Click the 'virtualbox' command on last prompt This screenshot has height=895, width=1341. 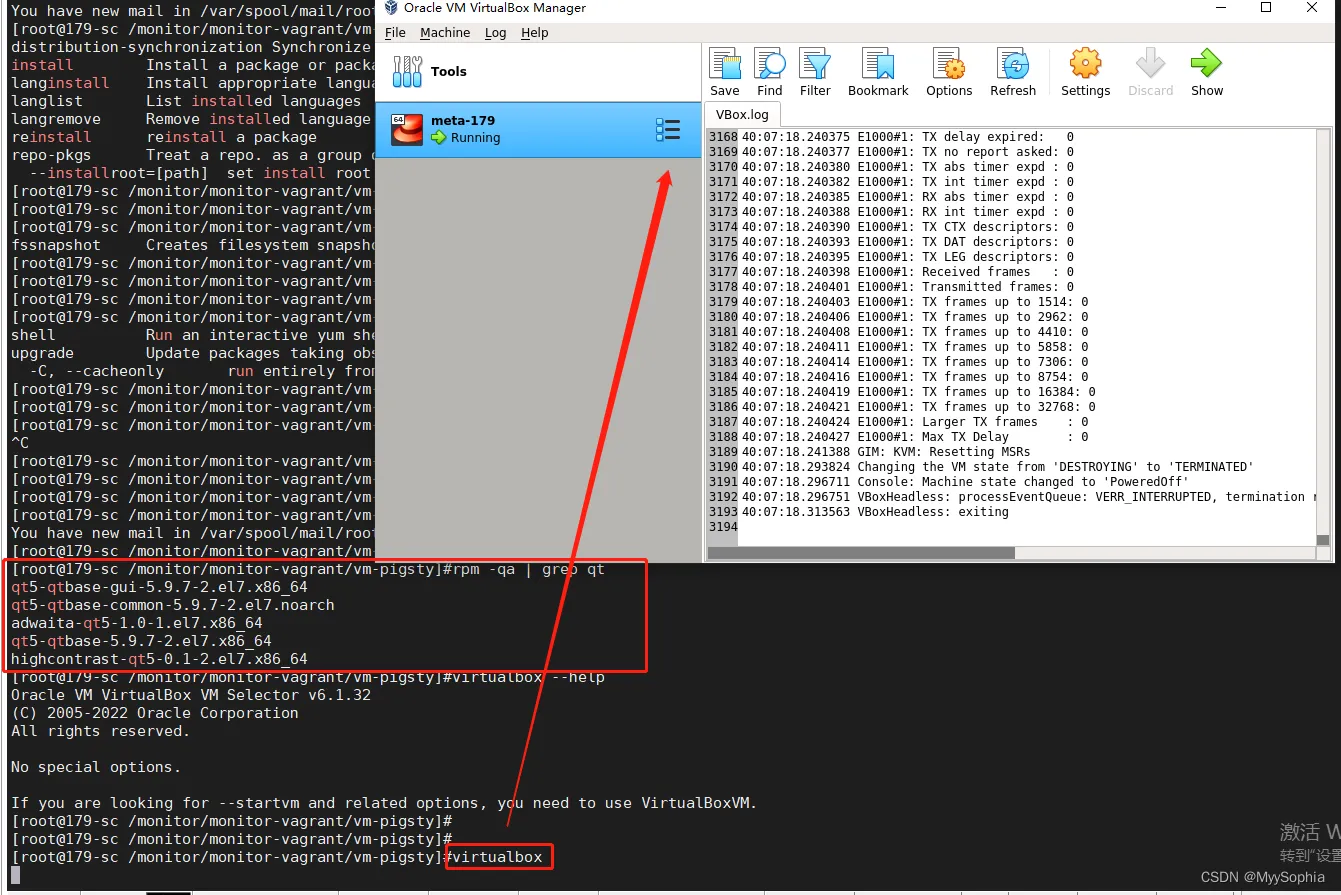click(x=497, y=857)
